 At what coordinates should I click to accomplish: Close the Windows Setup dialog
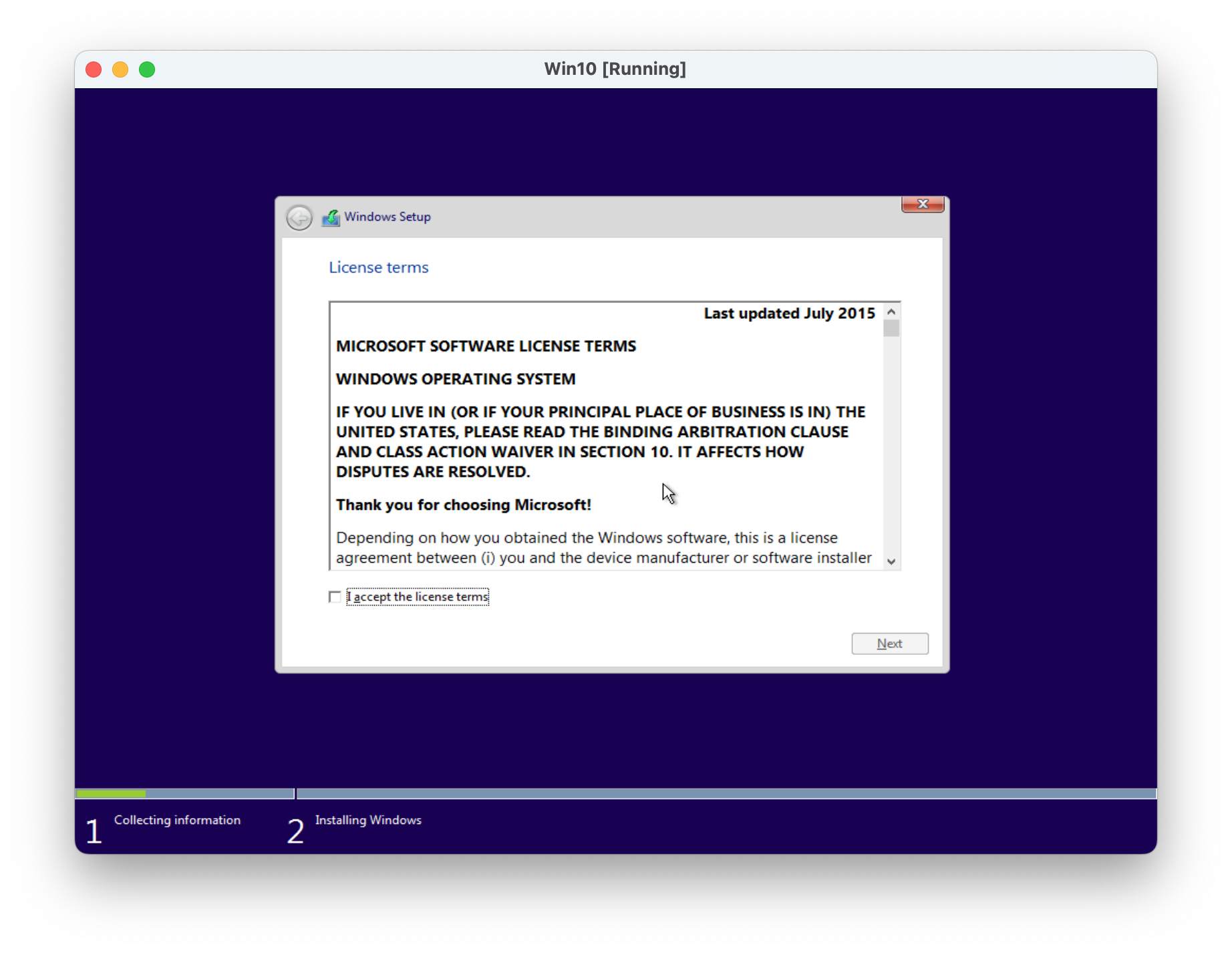pos(922,205)
